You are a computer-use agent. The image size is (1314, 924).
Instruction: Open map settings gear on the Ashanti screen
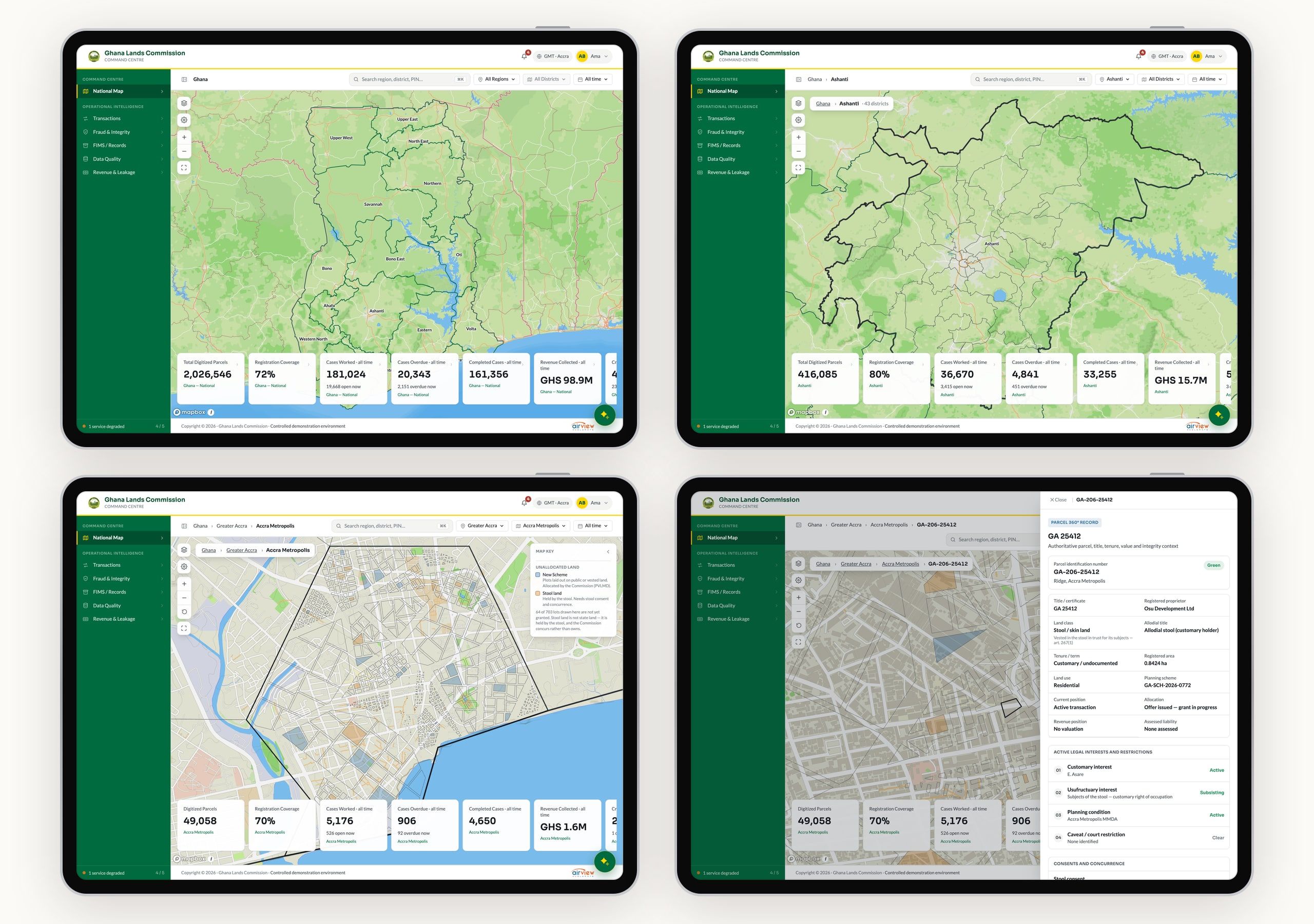798,120
